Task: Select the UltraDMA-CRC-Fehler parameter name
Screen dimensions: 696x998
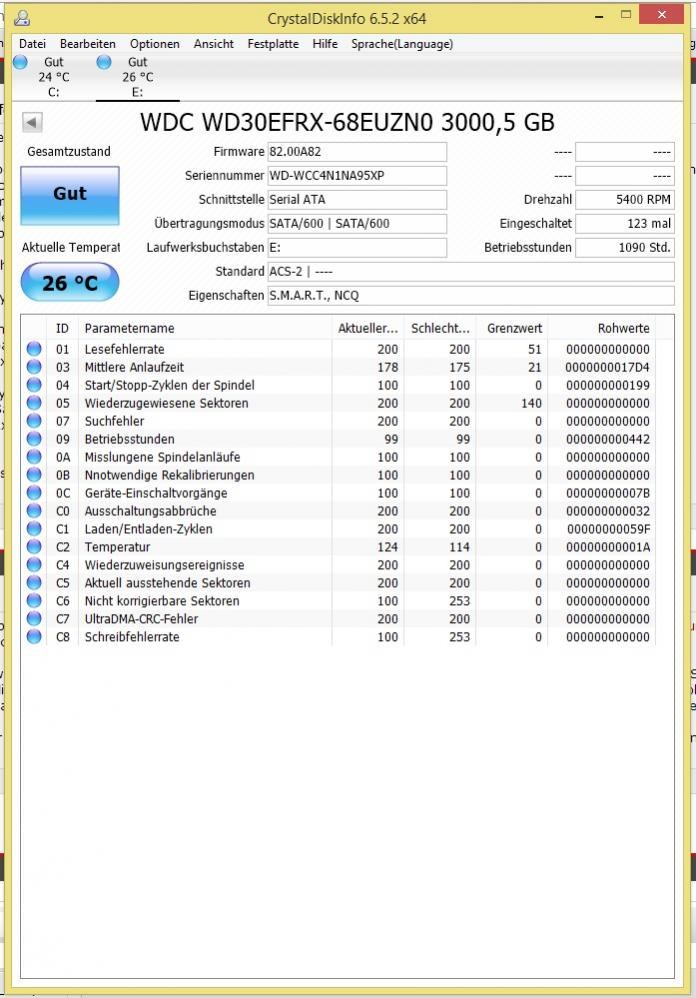Action: click(x=141, y=619)
